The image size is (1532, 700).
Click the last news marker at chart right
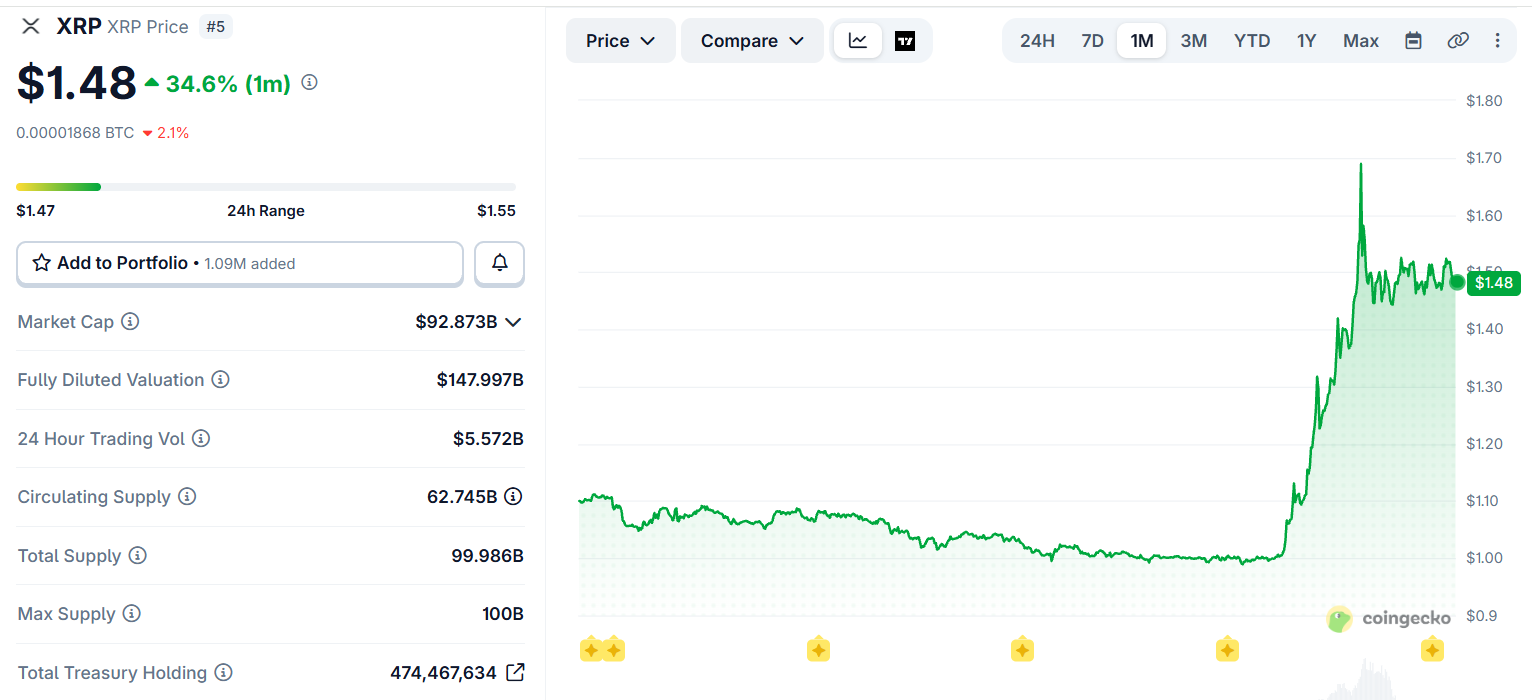tap(1432, 650)
